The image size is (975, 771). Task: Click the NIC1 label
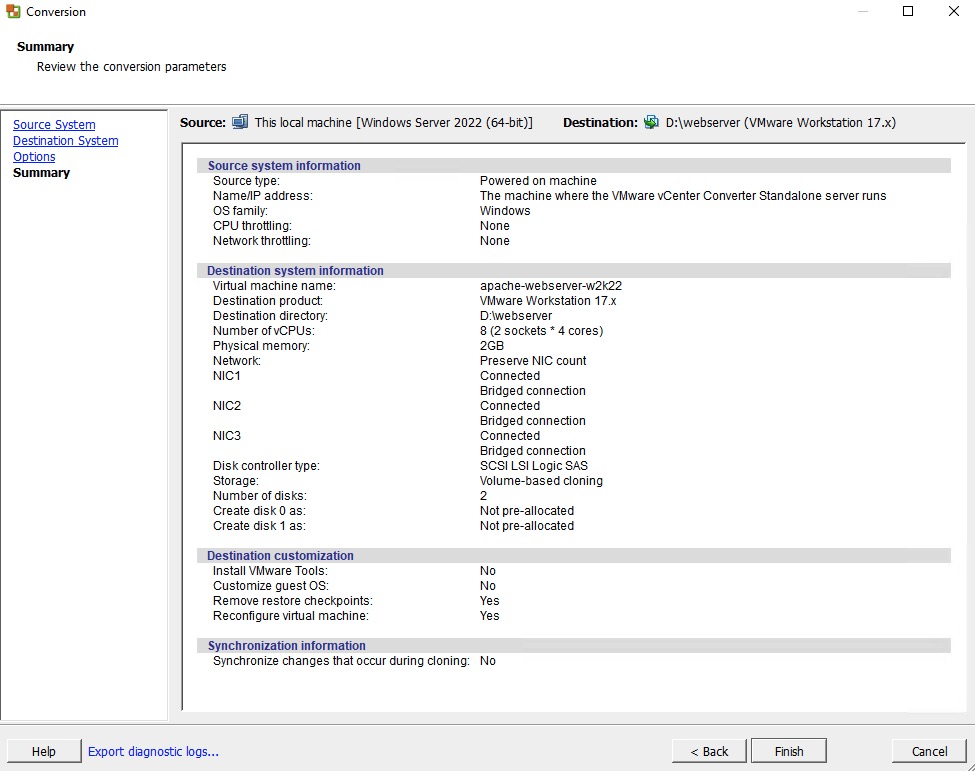[226, 376]
